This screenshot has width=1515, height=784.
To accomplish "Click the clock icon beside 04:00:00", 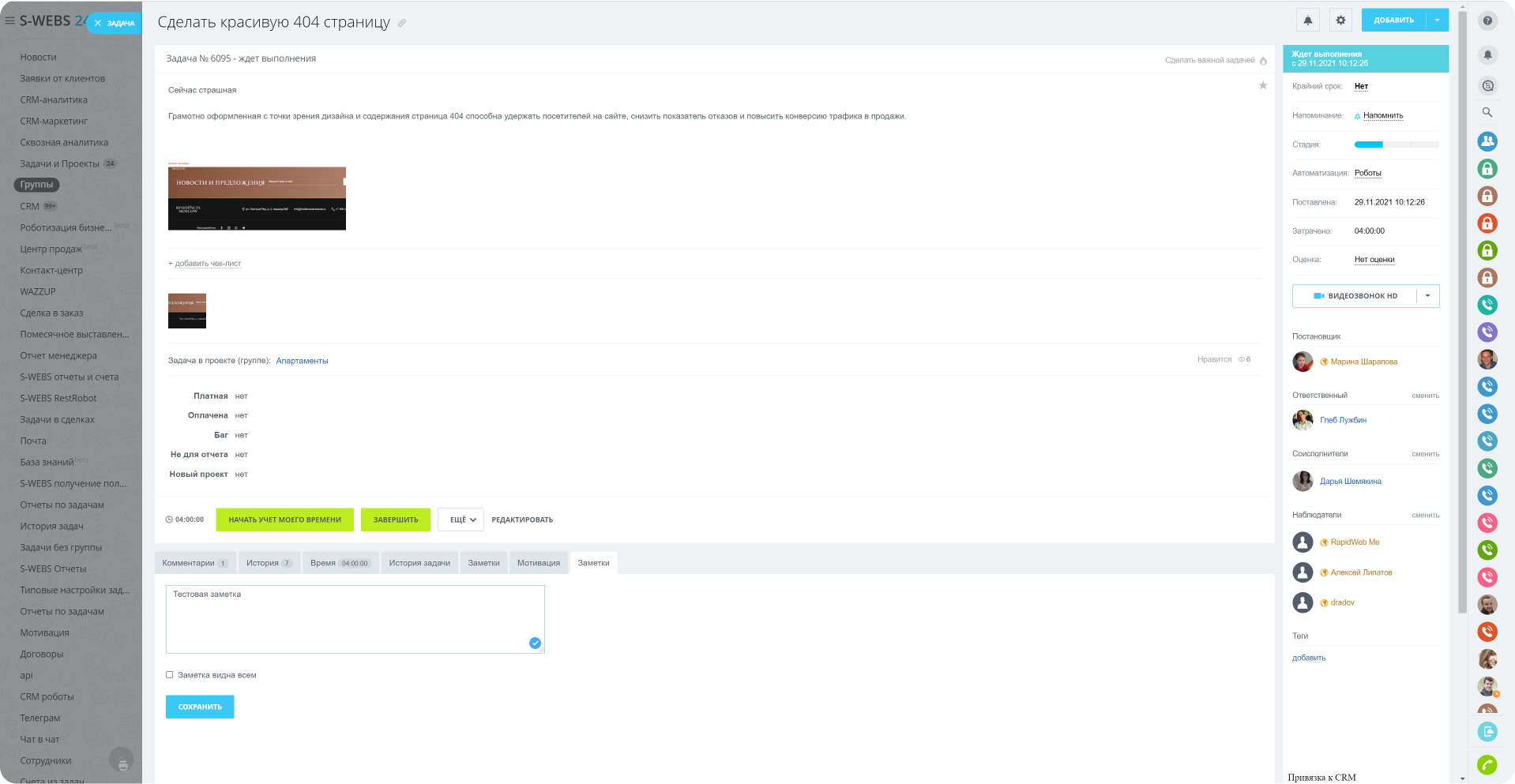I will 169,520.
